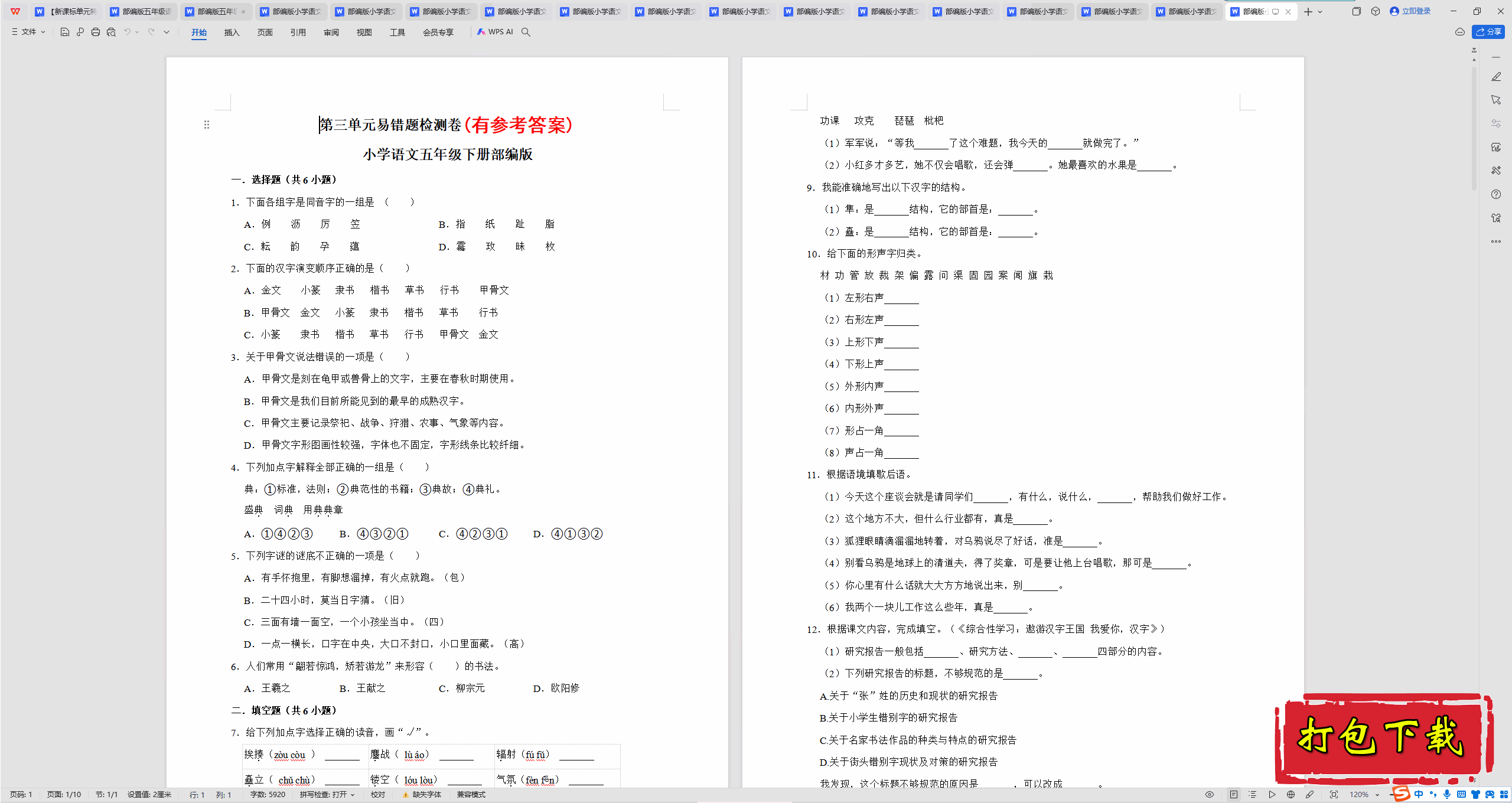Start reading mode play icon

(x=1272, y=795)
